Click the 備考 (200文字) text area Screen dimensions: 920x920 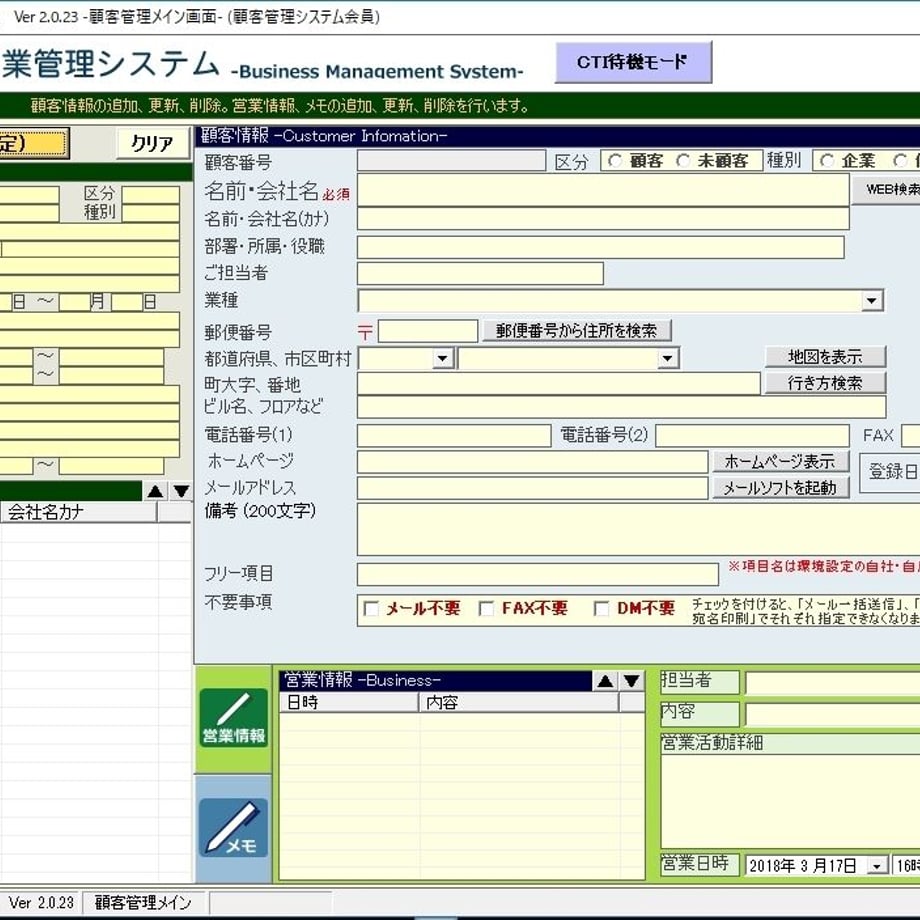(638, 529)
